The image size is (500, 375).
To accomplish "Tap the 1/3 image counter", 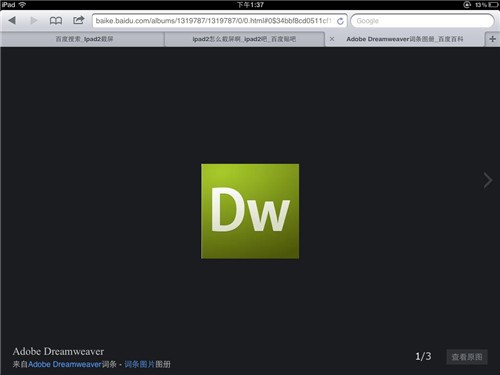I will pos(423,356).
